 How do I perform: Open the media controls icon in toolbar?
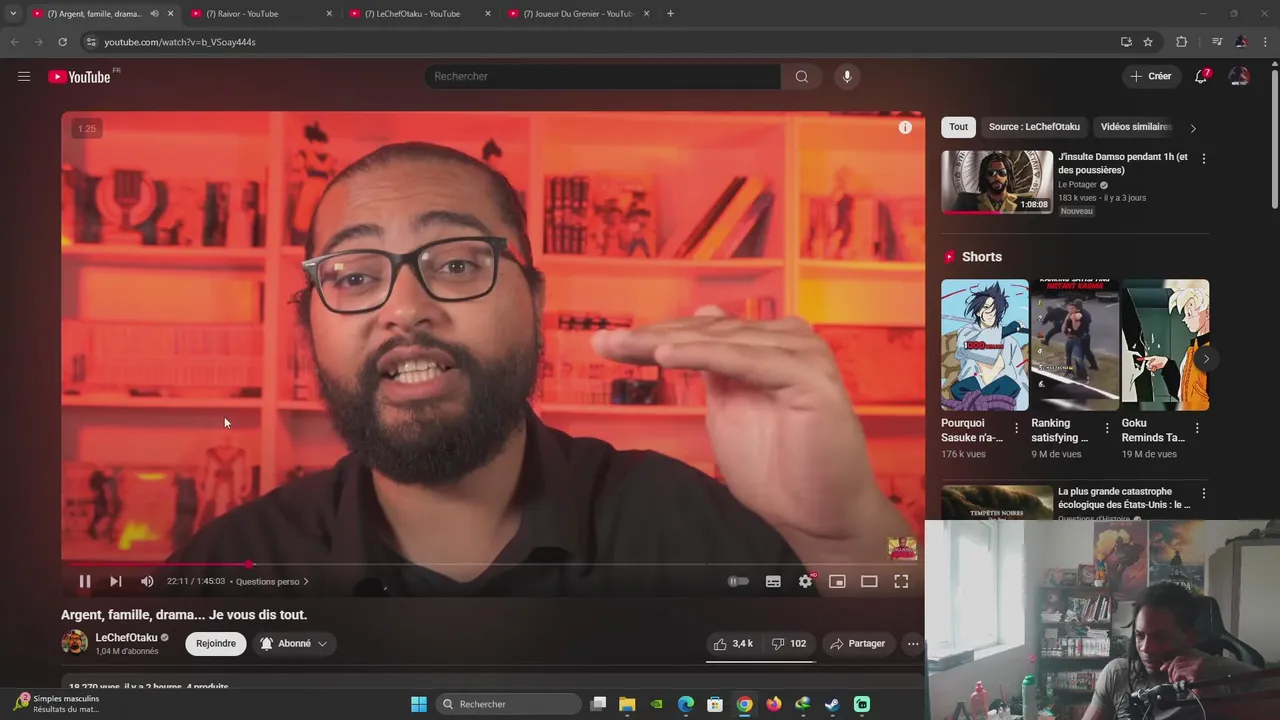pos(1217,42)
